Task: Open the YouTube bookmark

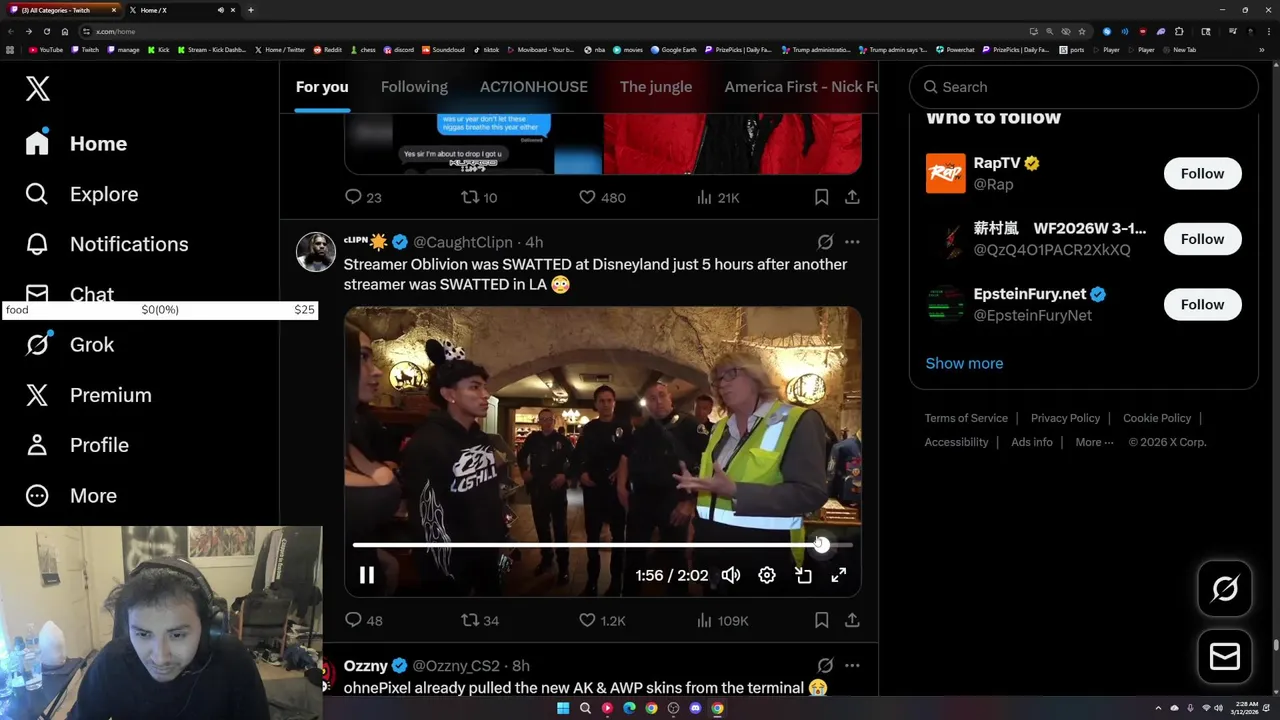Action: tap(46, 49)
